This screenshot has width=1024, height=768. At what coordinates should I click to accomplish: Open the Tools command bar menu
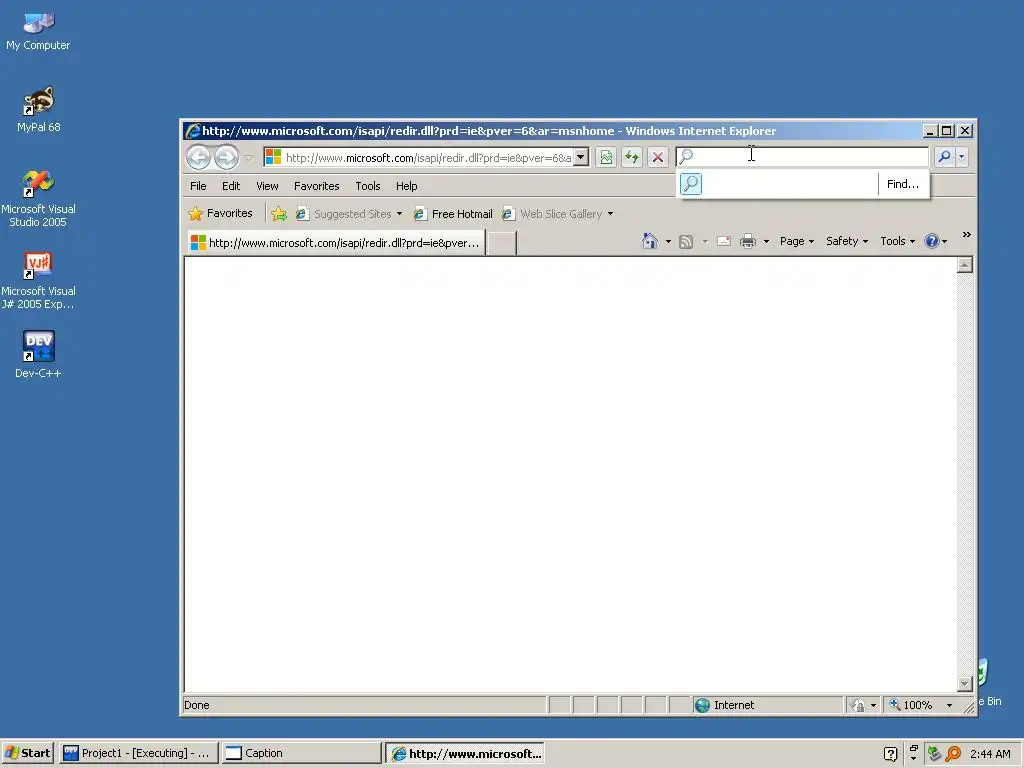coord(897,241)
